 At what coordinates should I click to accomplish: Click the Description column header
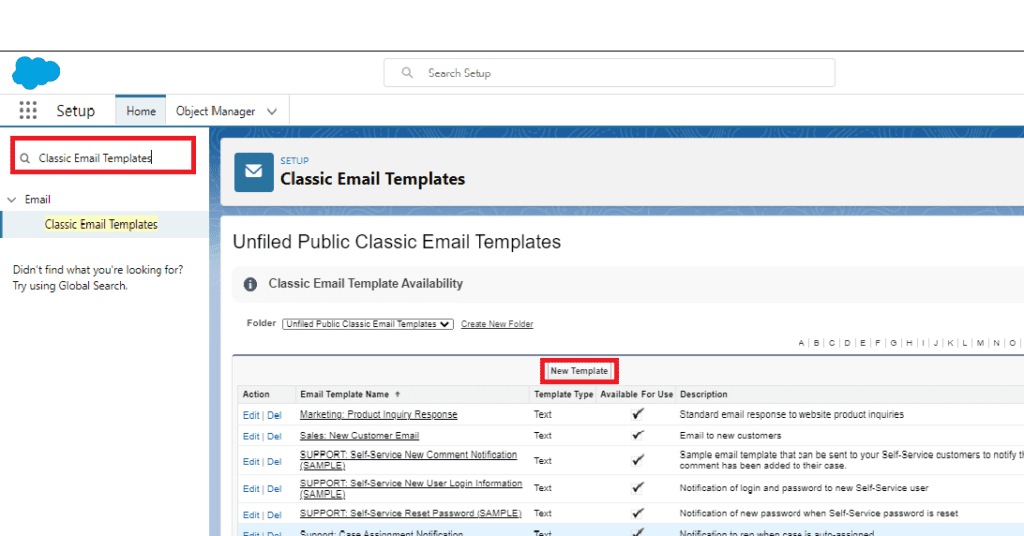click(x=703, y=394)
